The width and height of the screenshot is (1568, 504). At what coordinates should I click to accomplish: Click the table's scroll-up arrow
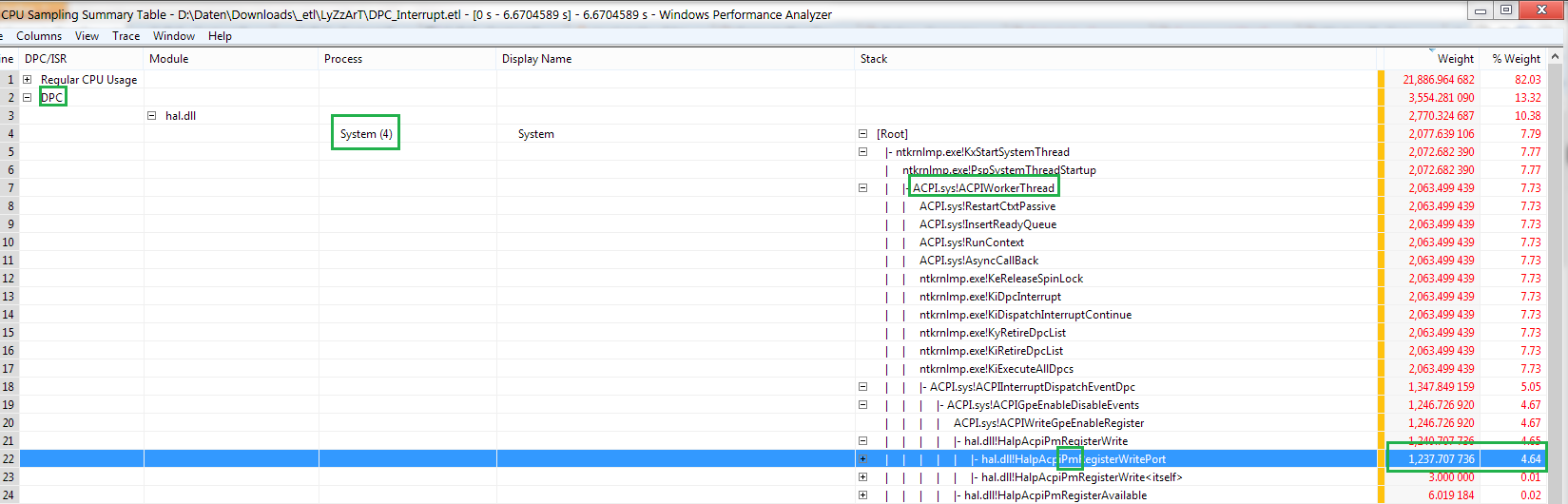[x=1556, y=57]
